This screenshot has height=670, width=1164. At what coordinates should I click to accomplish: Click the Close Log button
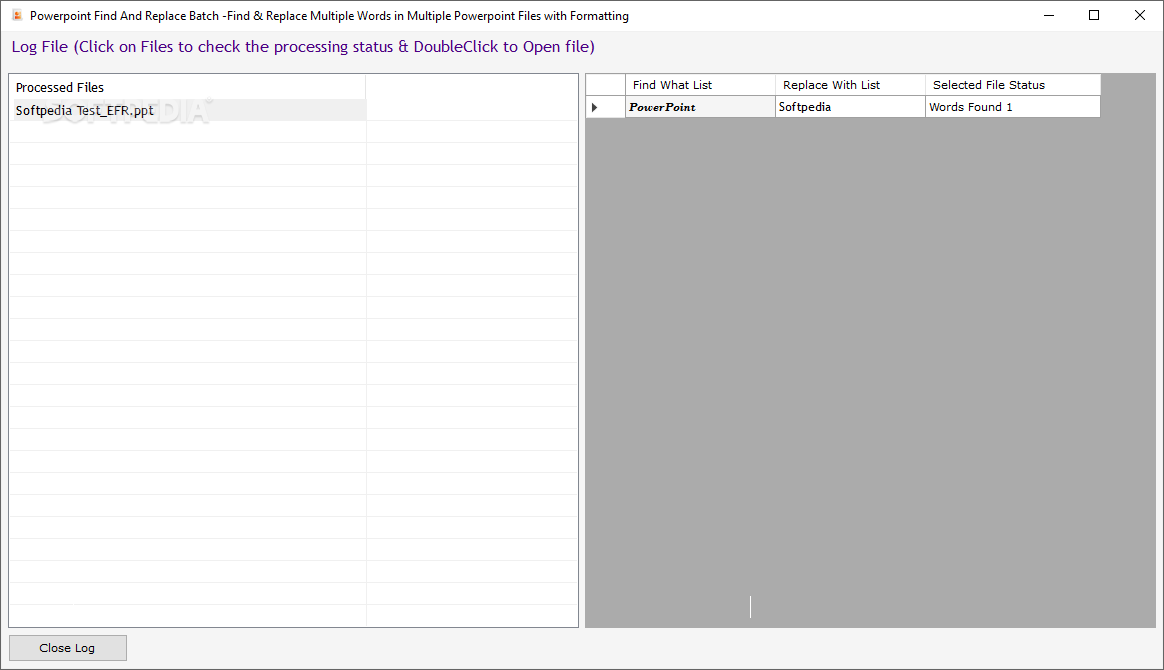pos(68,648)
